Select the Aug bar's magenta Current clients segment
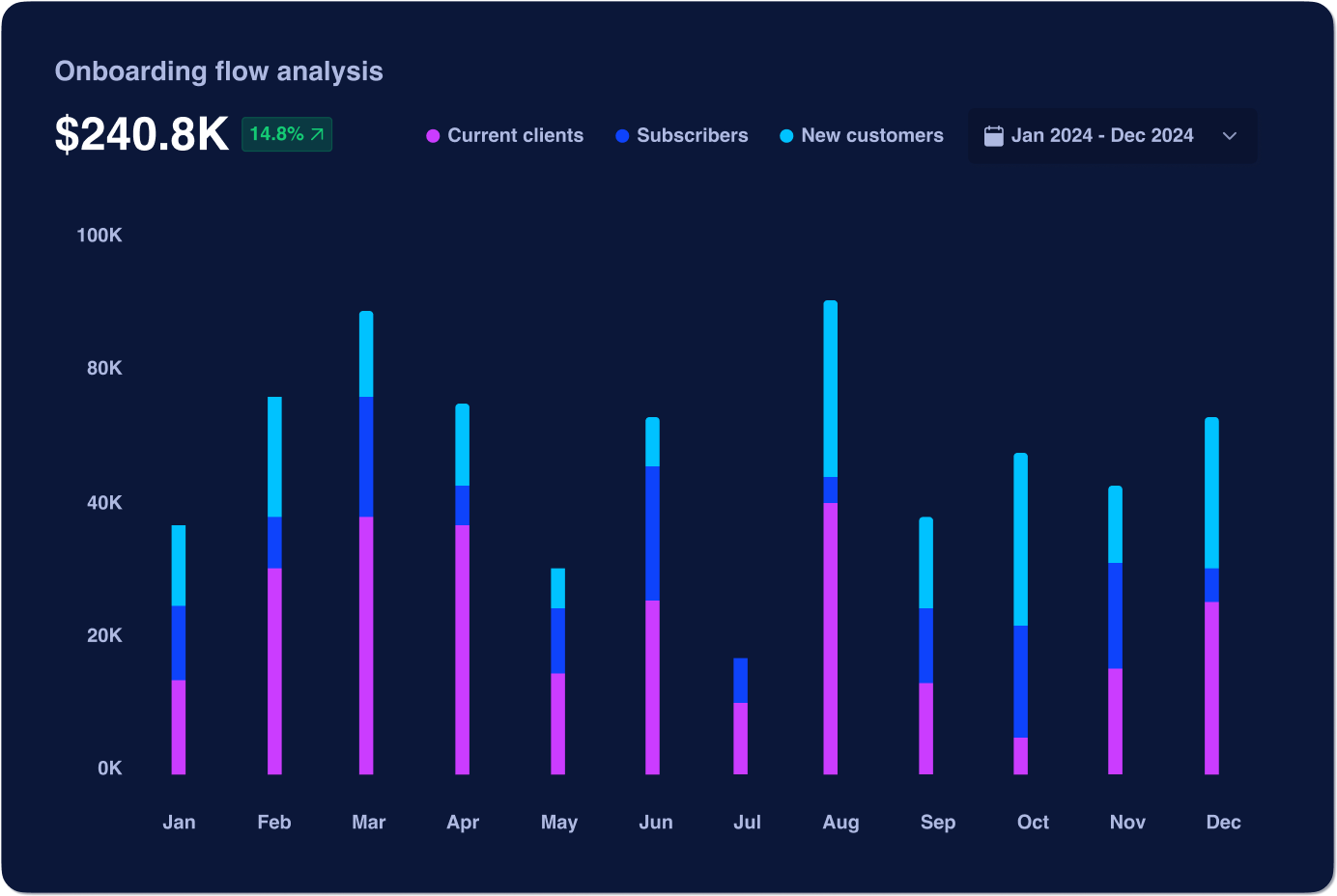Viewport: 1337px width, 896px height. (830, 638)
